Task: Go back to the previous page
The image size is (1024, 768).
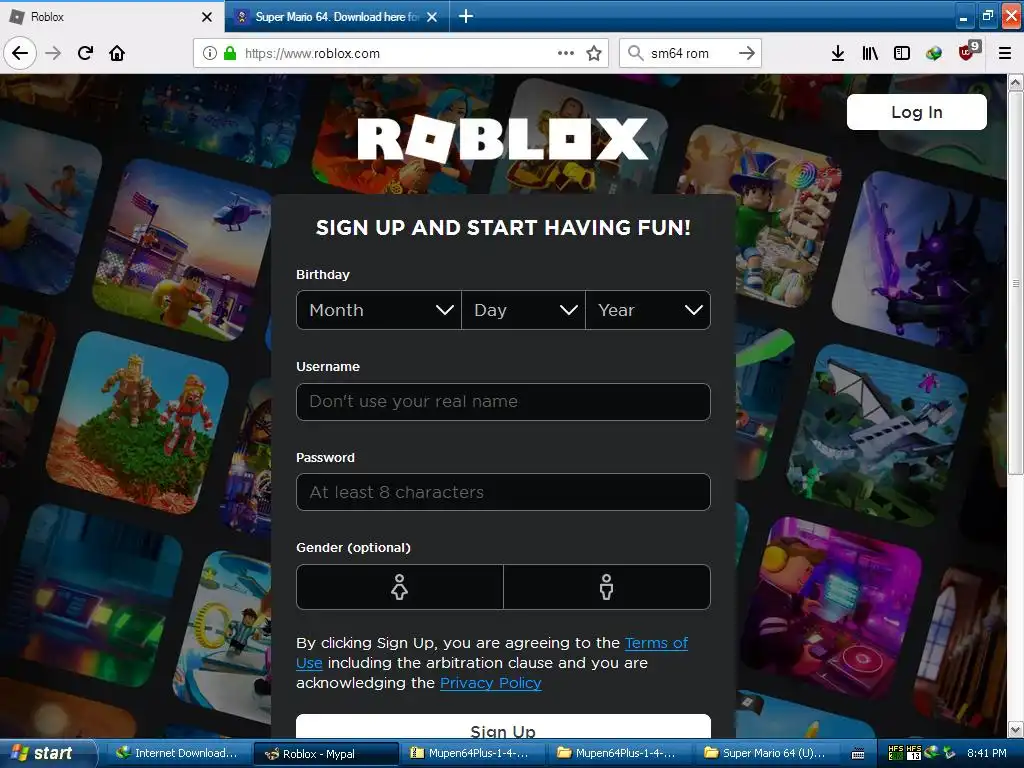Action: click(x=20, y=53)
